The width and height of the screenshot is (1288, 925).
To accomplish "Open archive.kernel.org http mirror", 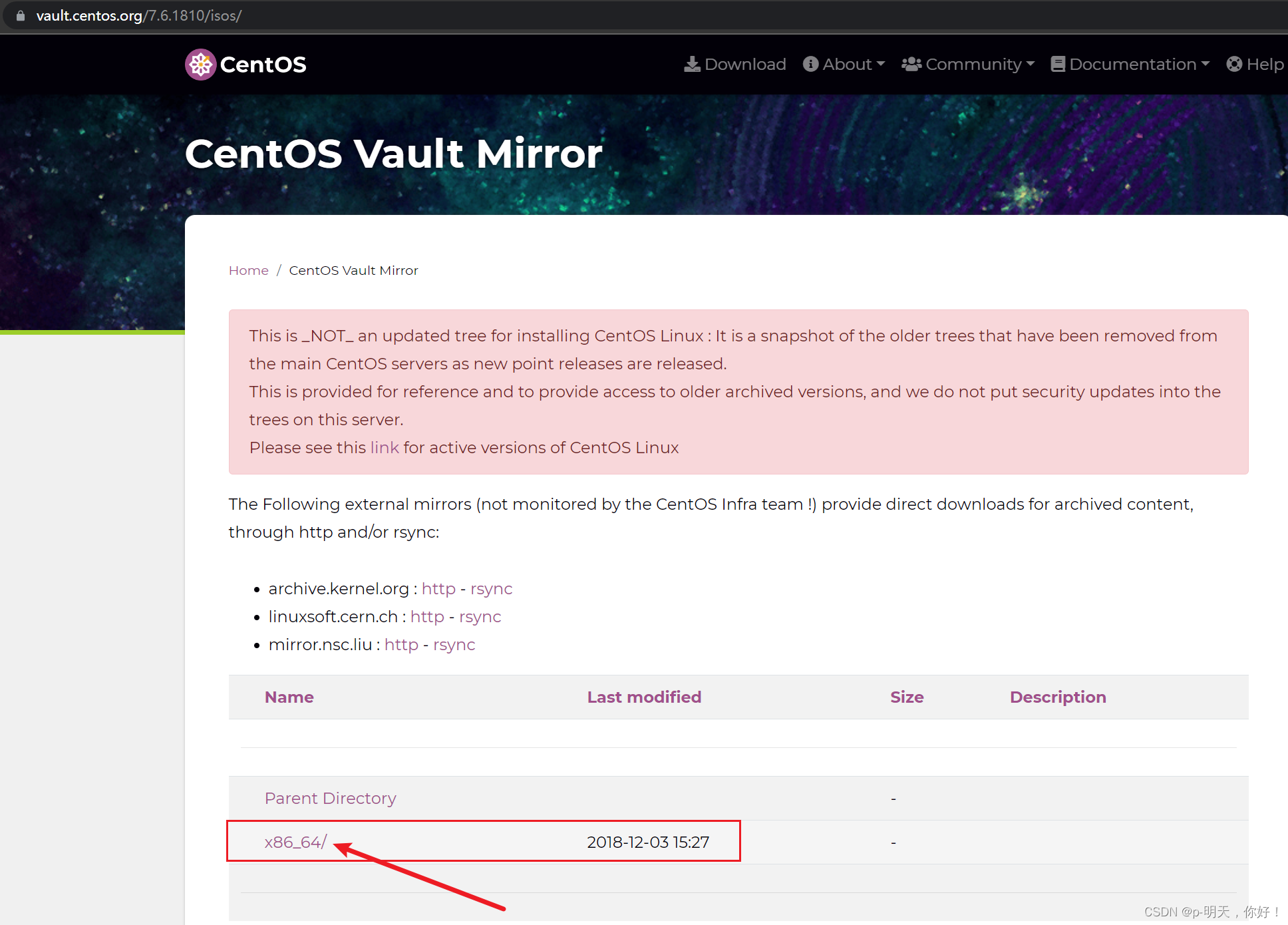I will (438, 588).
